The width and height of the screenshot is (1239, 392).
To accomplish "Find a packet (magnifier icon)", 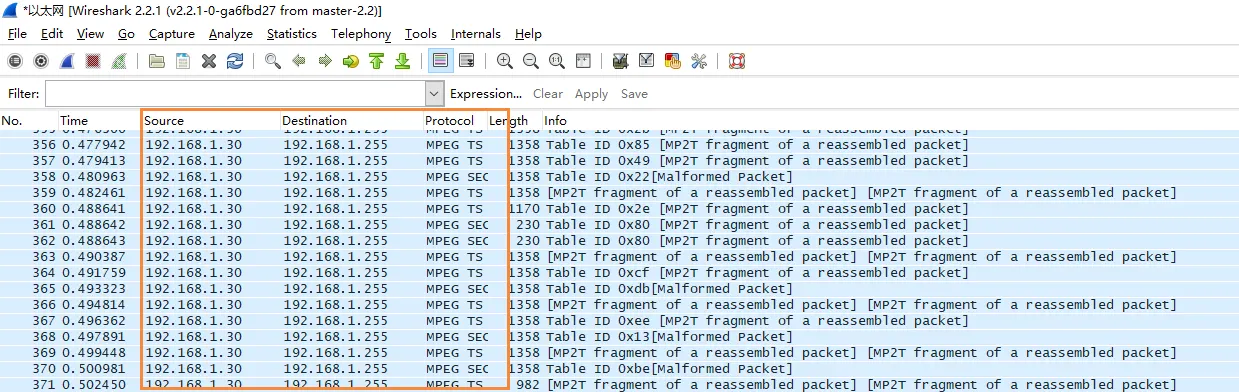I will 273,61.
